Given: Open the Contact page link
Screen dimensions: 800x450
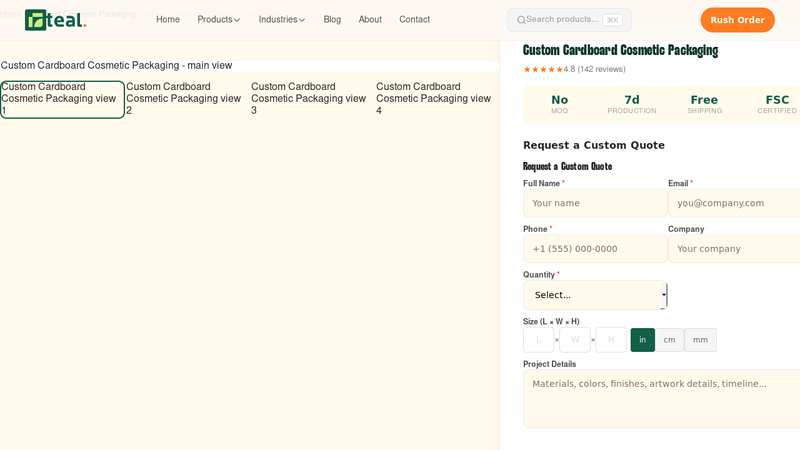Looking at the screenshot, I should (x=414, y=20).
